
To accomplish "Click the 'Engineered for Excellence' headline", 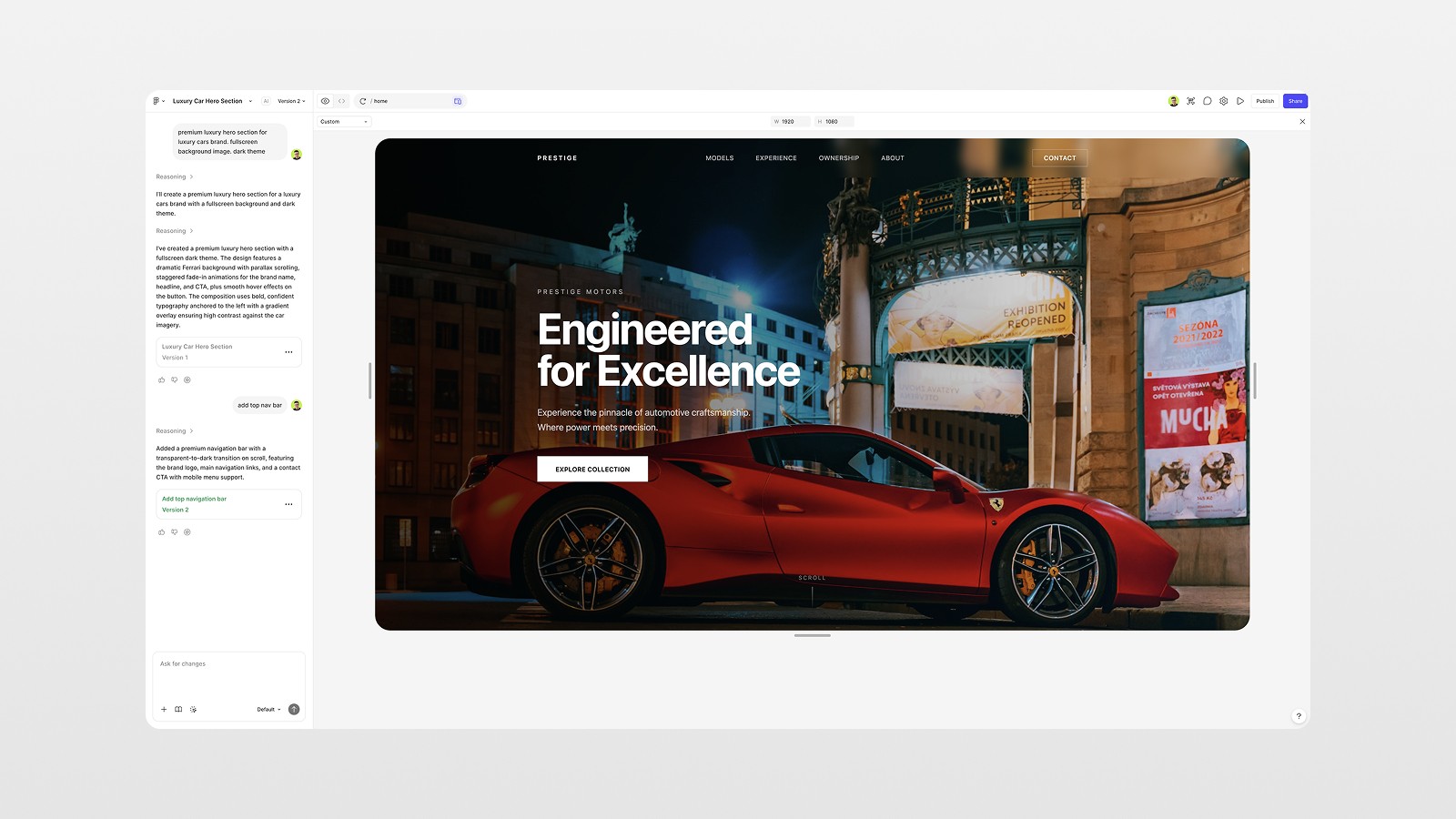I will click(668, 350).
